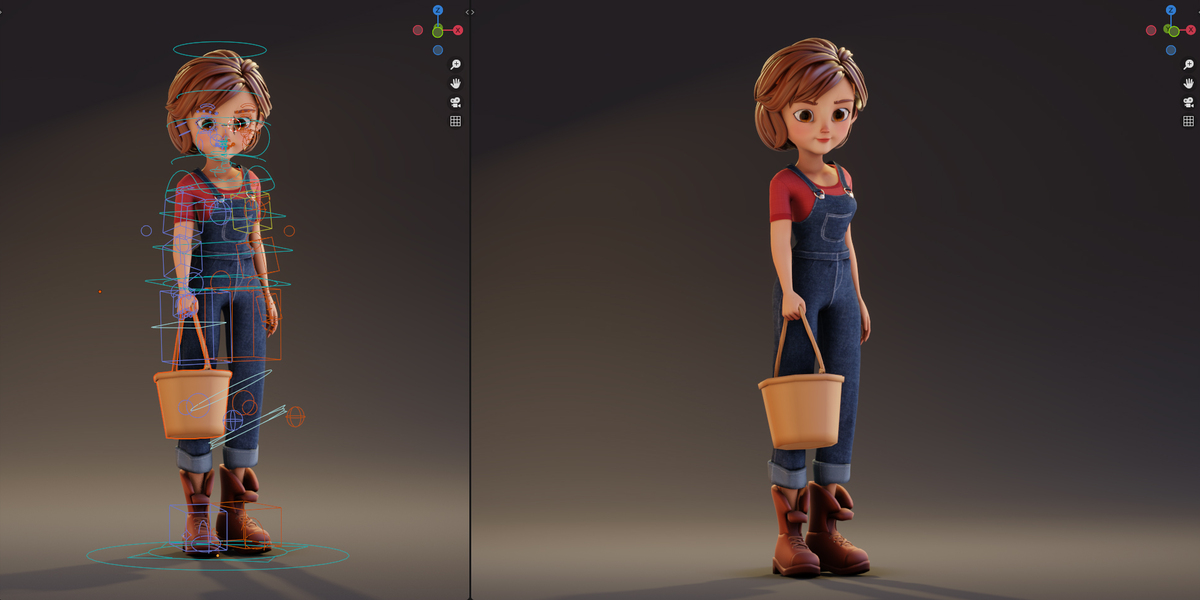Click the bright green Y axis in right gizmo
The image size is (1200, 600).
point(1174,31)
